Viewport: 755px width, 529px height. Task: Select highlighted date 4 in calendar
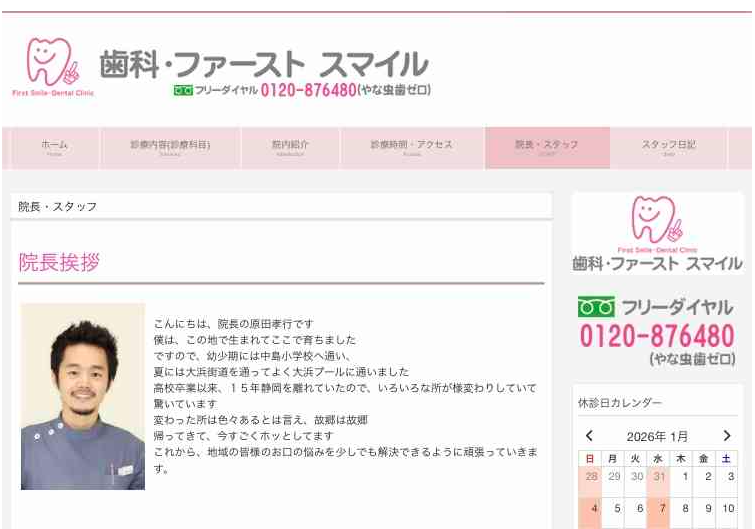590,508
